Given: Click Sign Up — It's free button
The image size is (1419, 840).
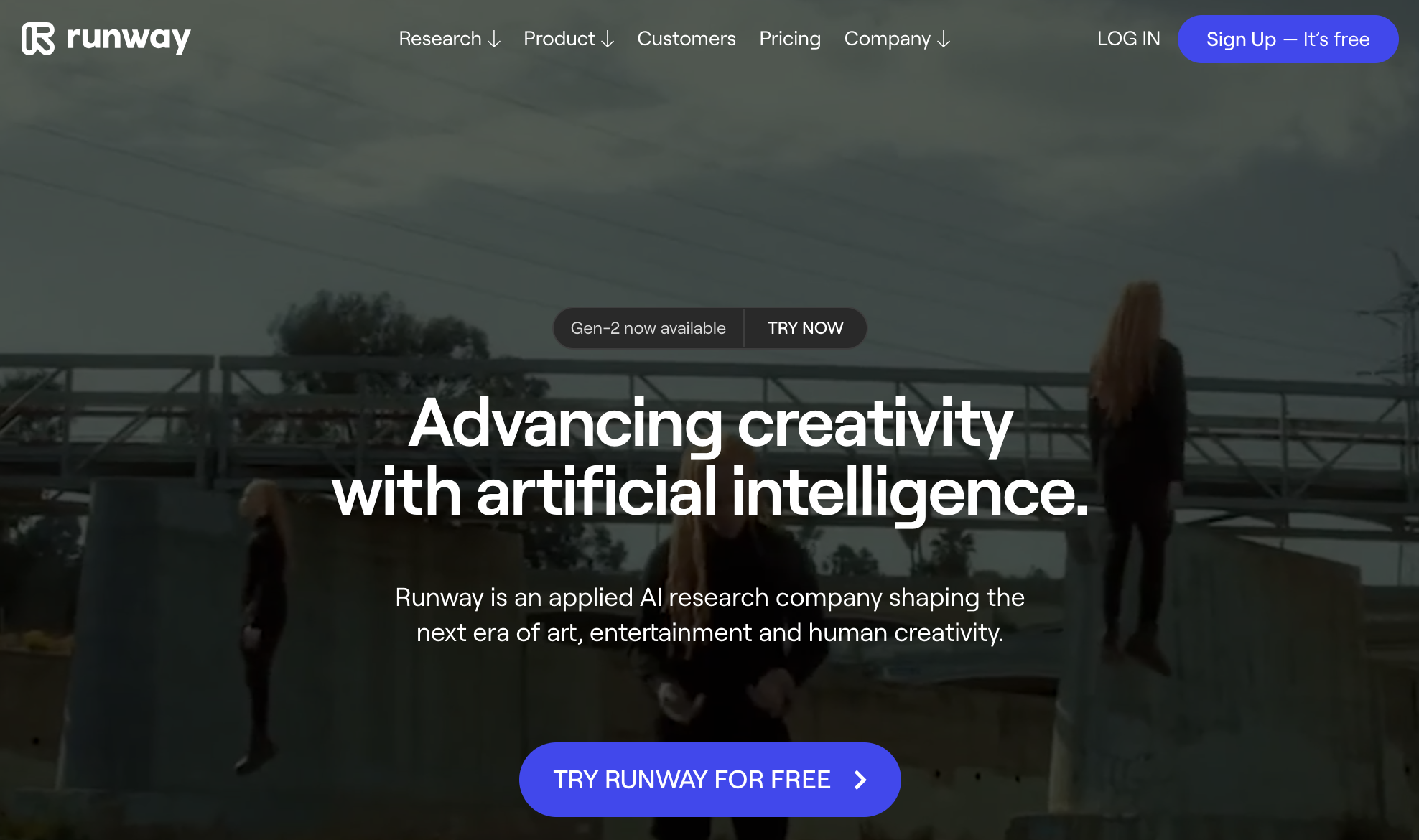Looking at the screenshot, I should (1288, 39).
